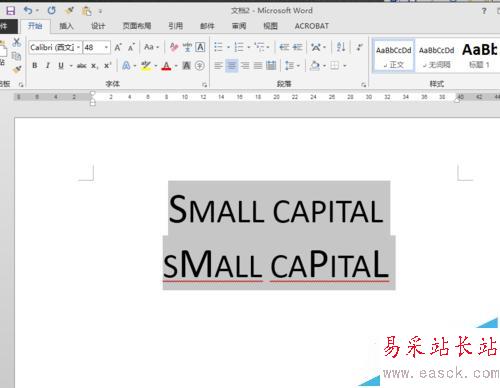This screenshot has height=388, width=500.
Task: Toggle superscript formatting
Action: (x=107, y=66)
